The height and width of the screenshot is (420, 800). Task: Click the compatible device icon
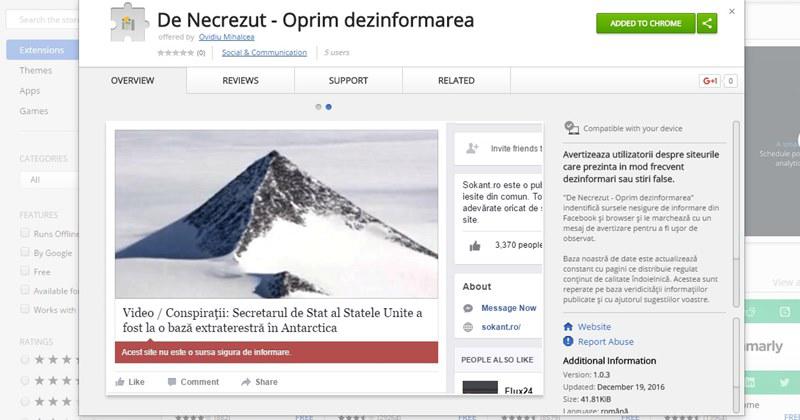571,128
